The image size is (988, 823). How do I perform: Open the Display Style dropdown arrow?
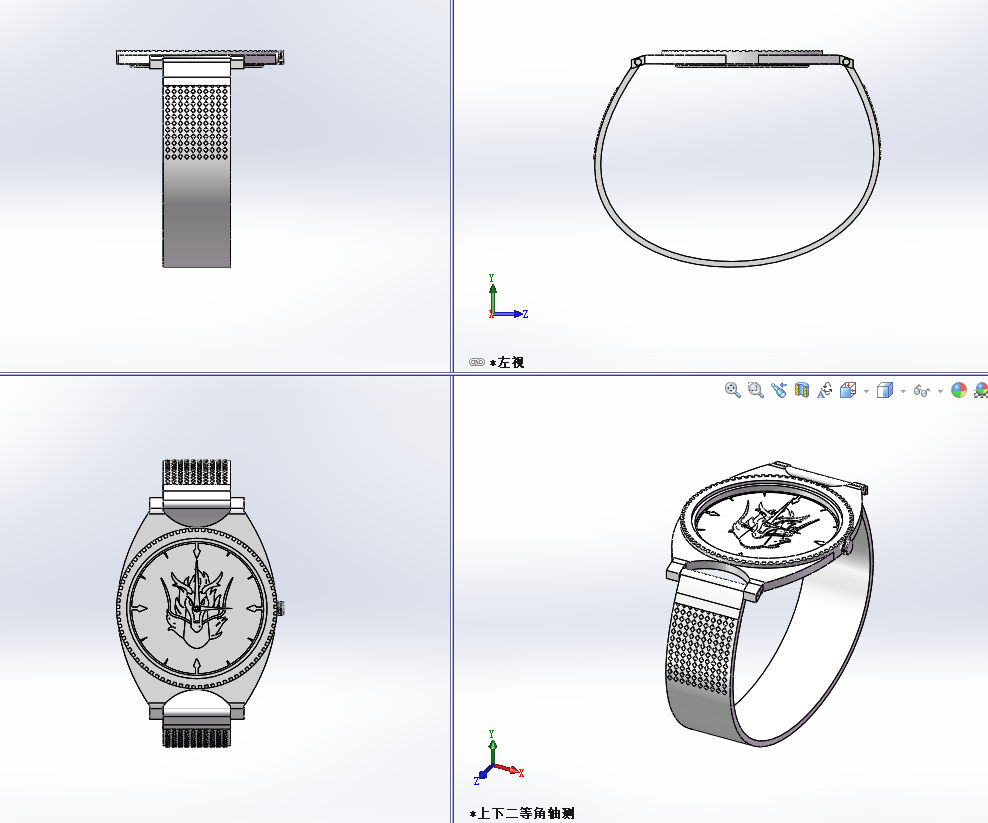pos(904,391)
